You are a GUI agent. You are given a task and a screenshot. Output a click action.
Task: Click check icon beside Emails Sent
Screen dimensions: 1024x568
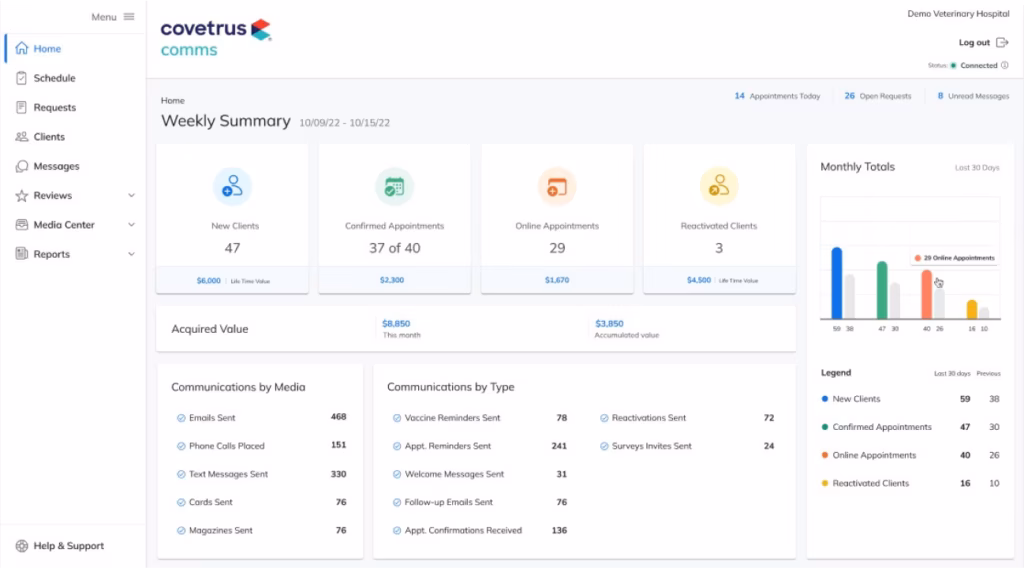click(x=181, y=418)
